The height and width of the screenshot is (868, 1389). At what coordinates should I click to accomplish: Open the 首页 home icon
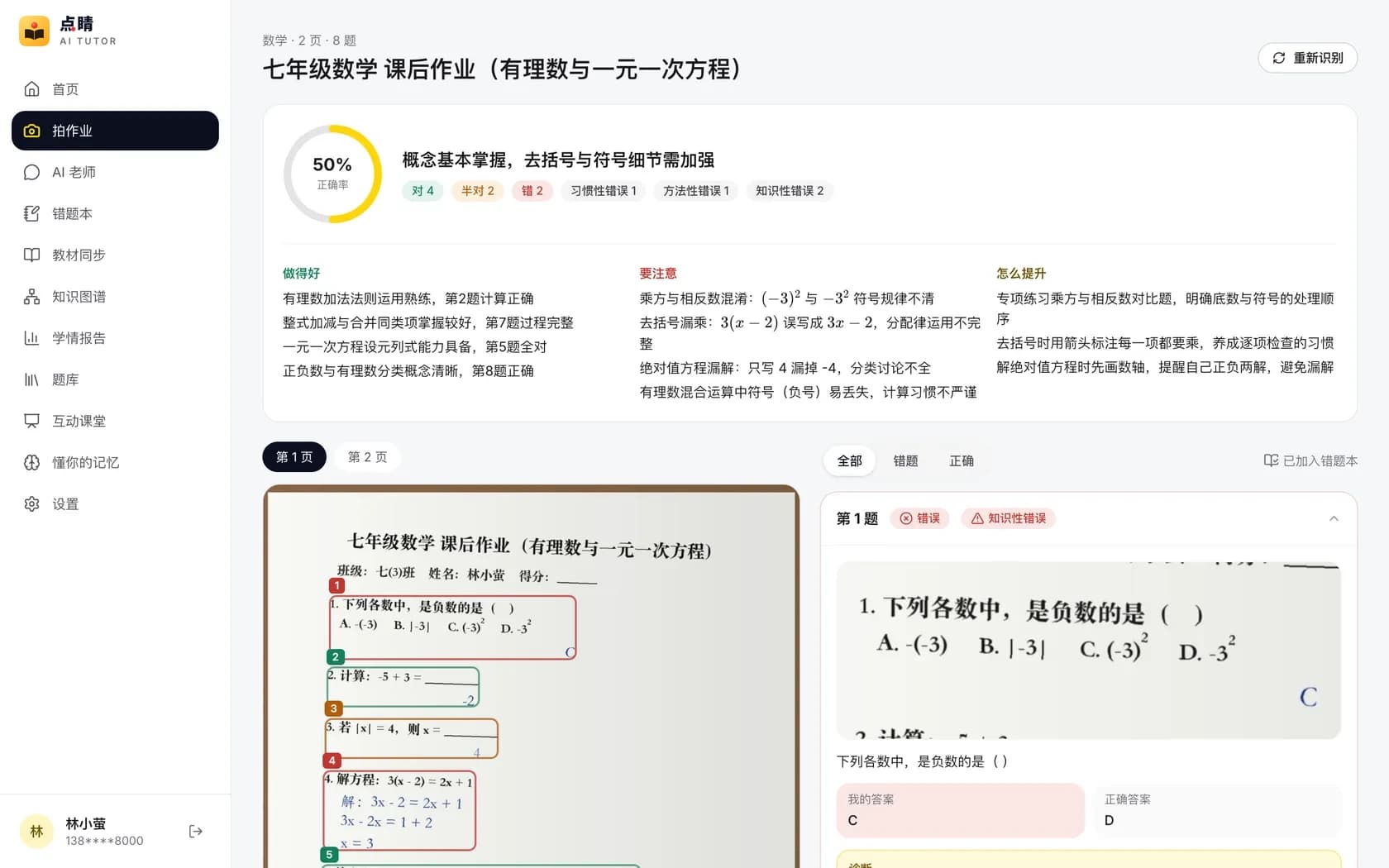(31, 89)
